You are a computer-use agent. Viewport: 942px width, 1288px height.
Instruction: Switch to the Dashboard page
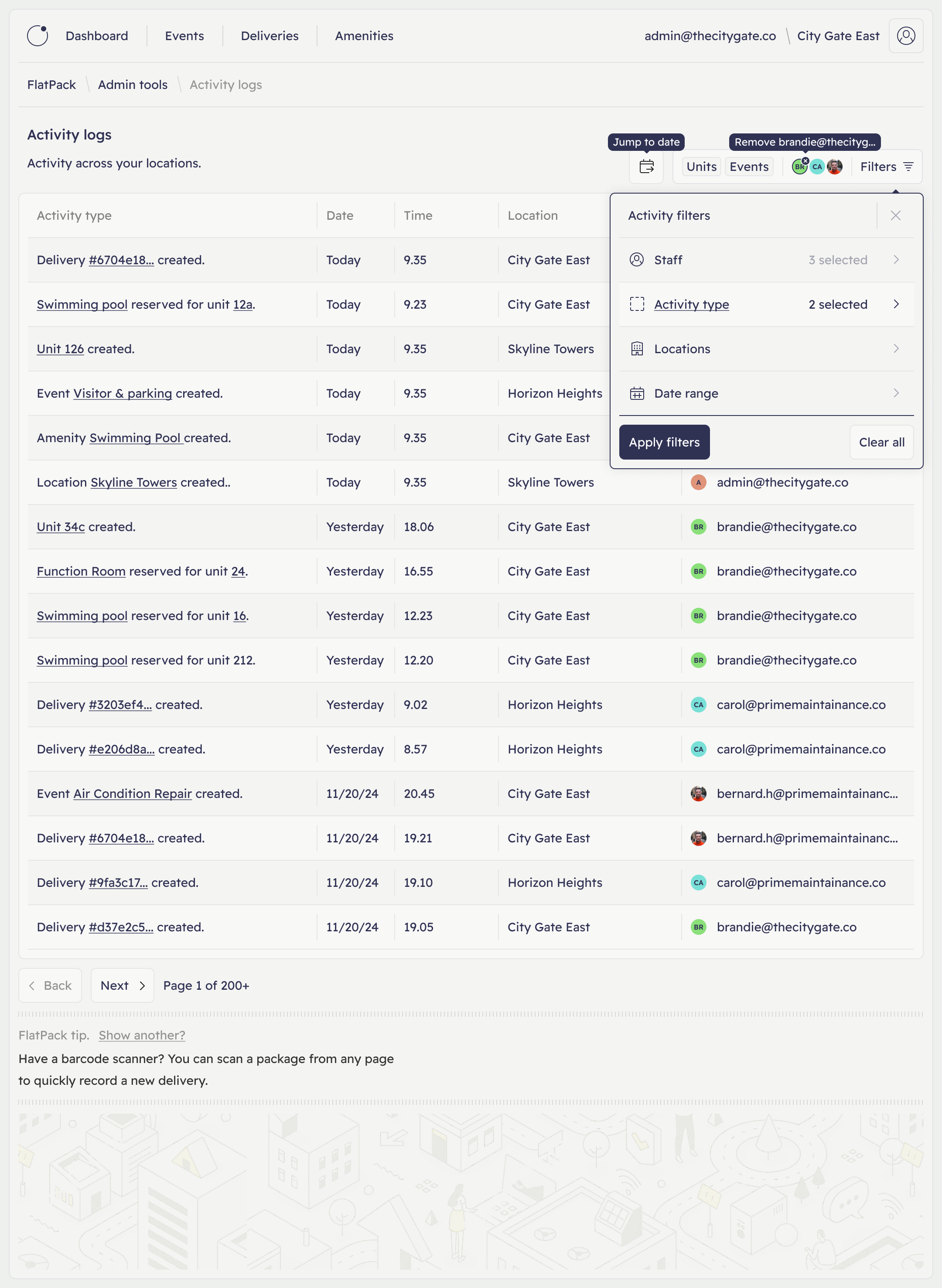pyautogui.click(x=96, y=35)
